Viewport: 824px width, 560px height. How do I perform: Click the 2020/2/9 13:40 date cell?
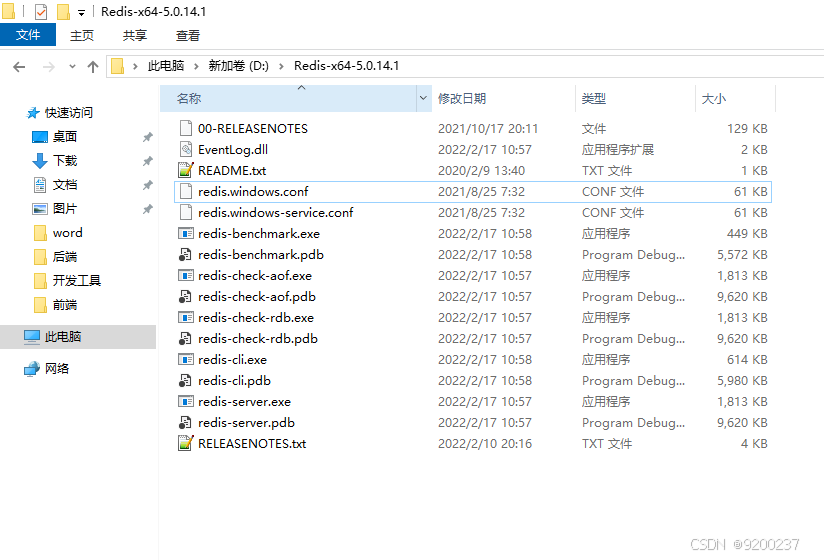click(481, 171)
